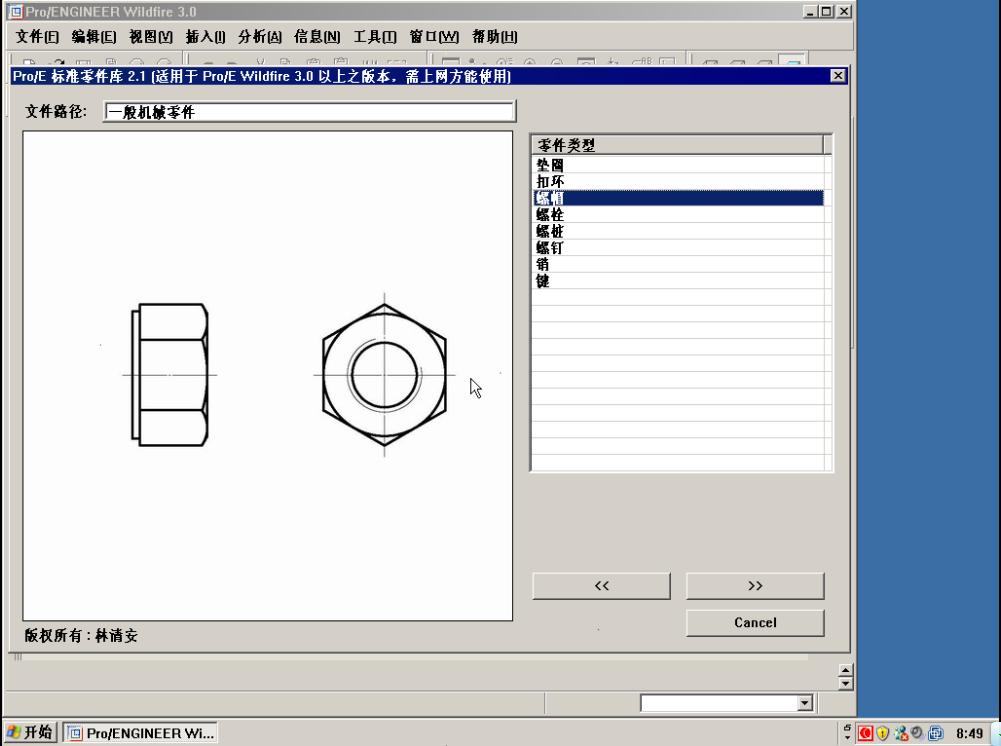
Task: Select 垫圈 in the part type list
Action: 679,165
